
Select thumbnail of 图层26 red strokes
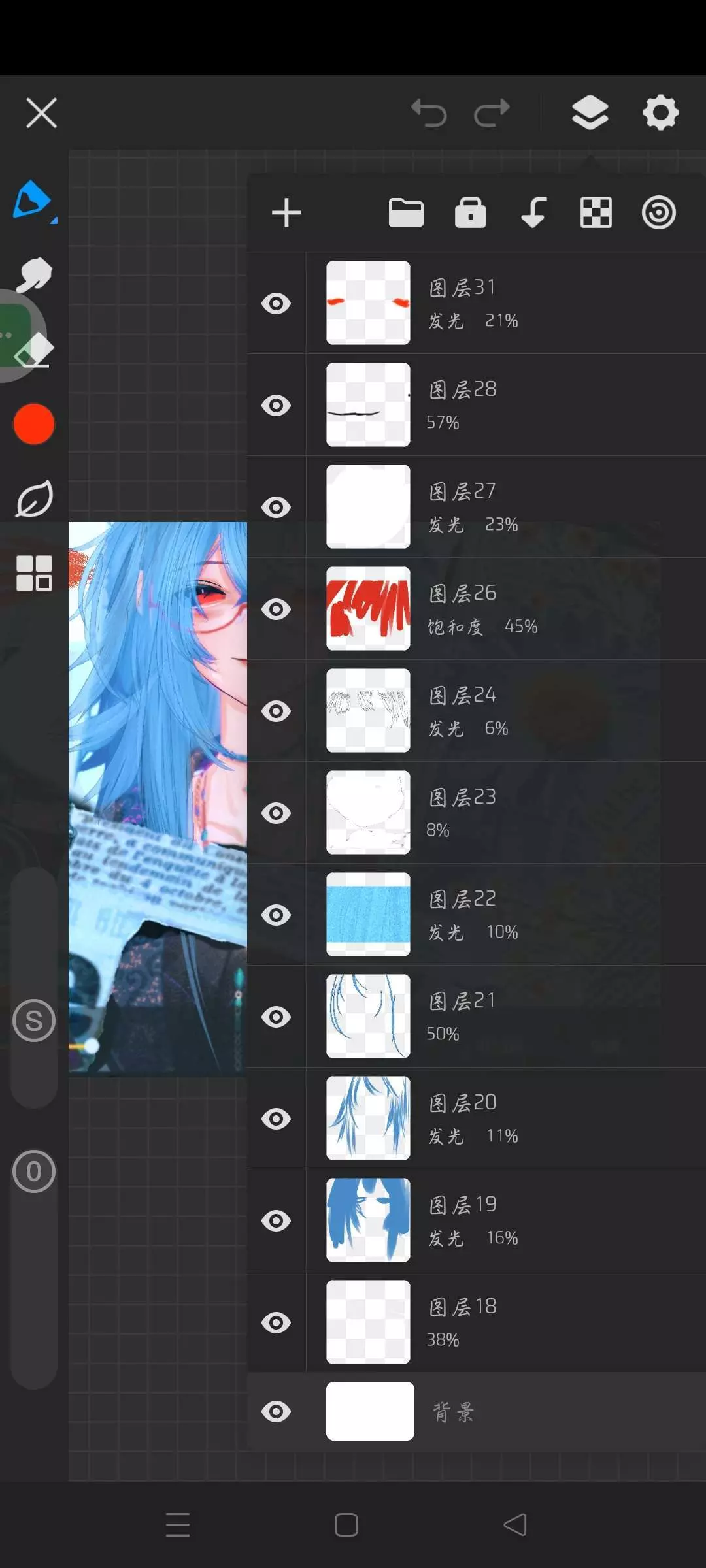pos(368,608)
